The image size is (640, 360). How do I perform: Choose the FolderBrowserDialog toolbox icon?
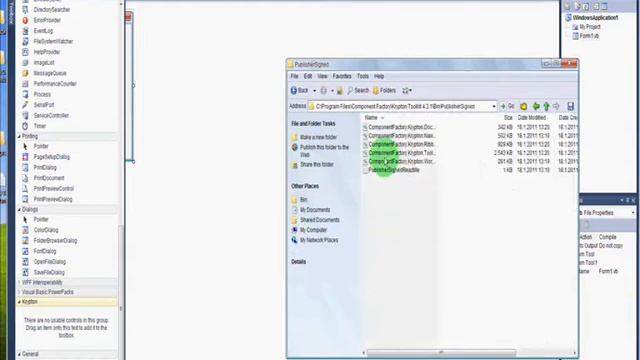pos(25,240)
